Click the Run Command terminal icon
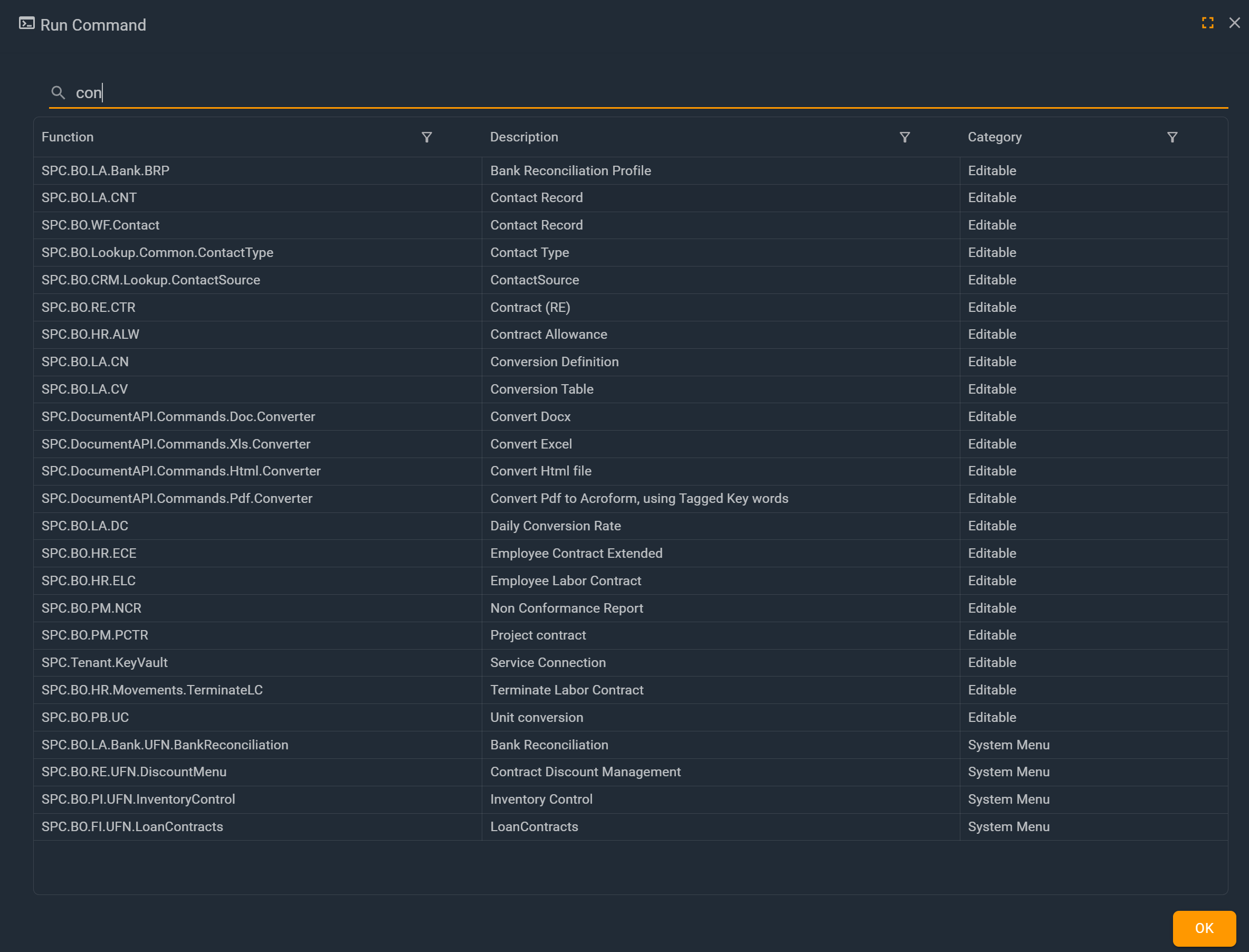 pos(26,23)
